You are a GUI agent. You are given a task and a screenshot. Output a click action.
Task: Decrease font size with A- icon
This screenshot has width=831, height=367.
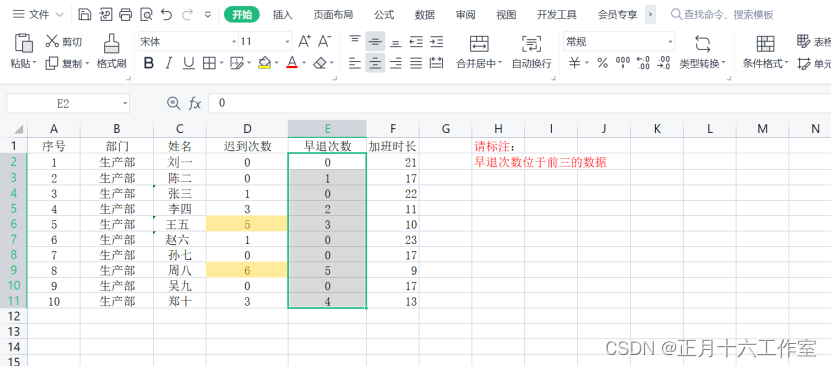tap(324, 41)
